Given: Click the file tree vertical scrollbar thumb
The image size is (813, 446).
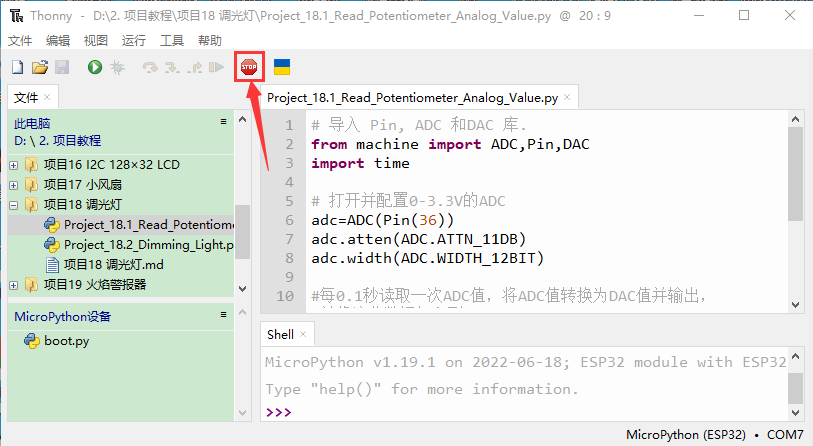Looking at the screenshot, I should point(242,230).
